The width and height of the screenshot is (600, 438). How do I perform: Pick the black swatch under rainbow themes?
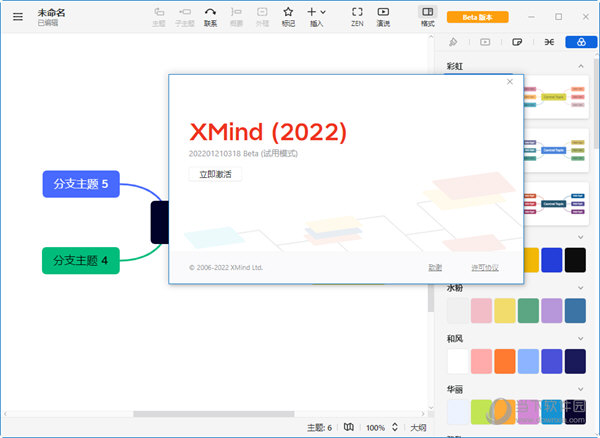[x=575, y=260]
